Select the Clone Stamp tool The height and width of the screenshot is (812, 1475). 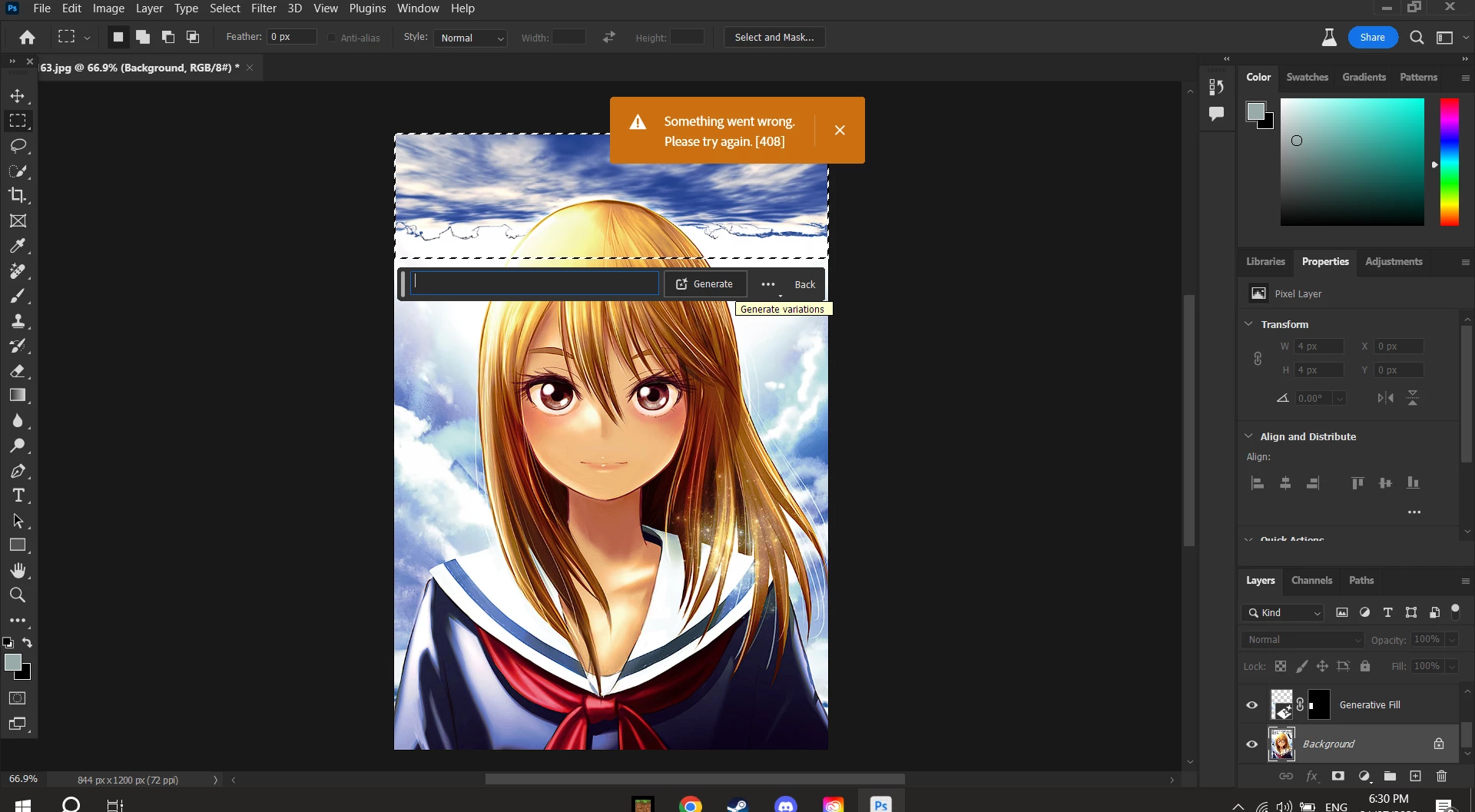tap(18, 321)
